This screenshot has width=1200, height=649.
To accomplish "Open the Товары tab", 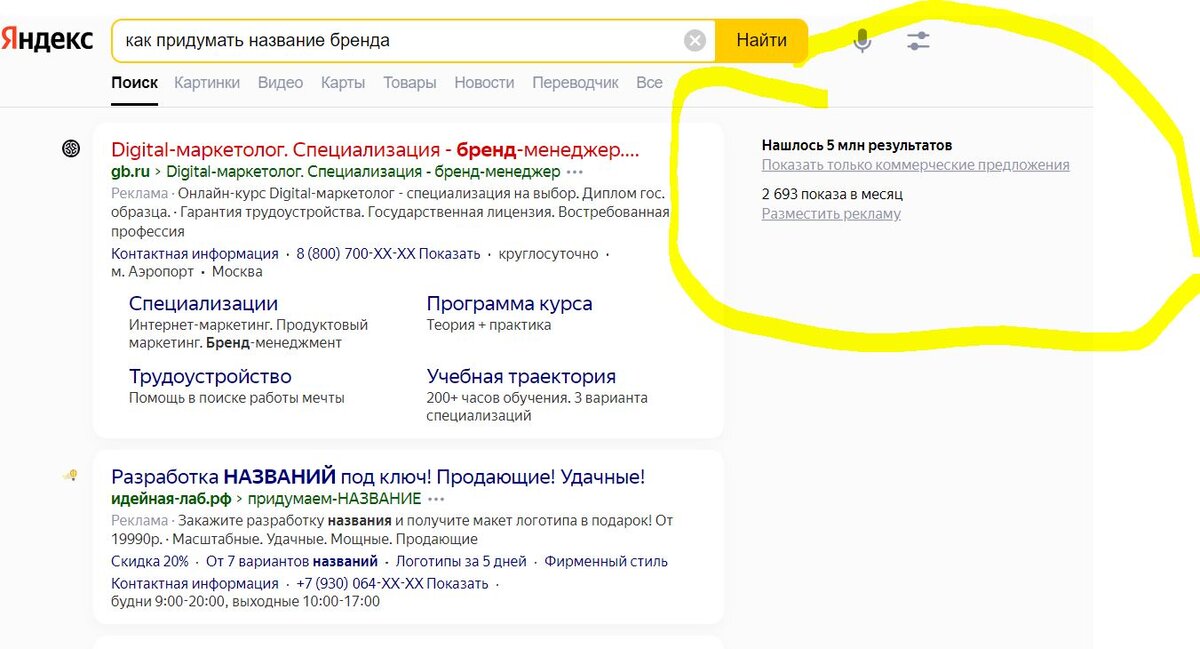I will [410, 83].
